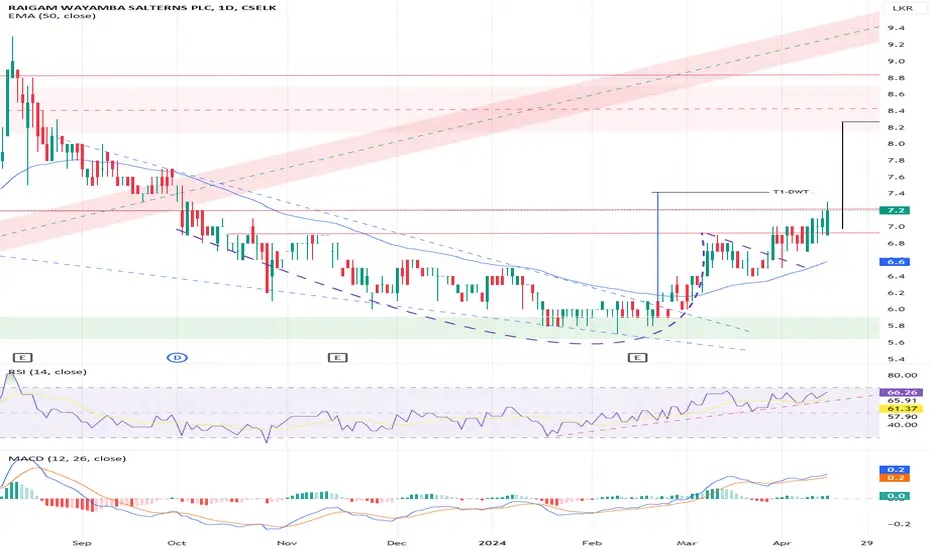Click the 29 date label on the time axis
This screenshot has height=550, width=932.
click(867, 543)
